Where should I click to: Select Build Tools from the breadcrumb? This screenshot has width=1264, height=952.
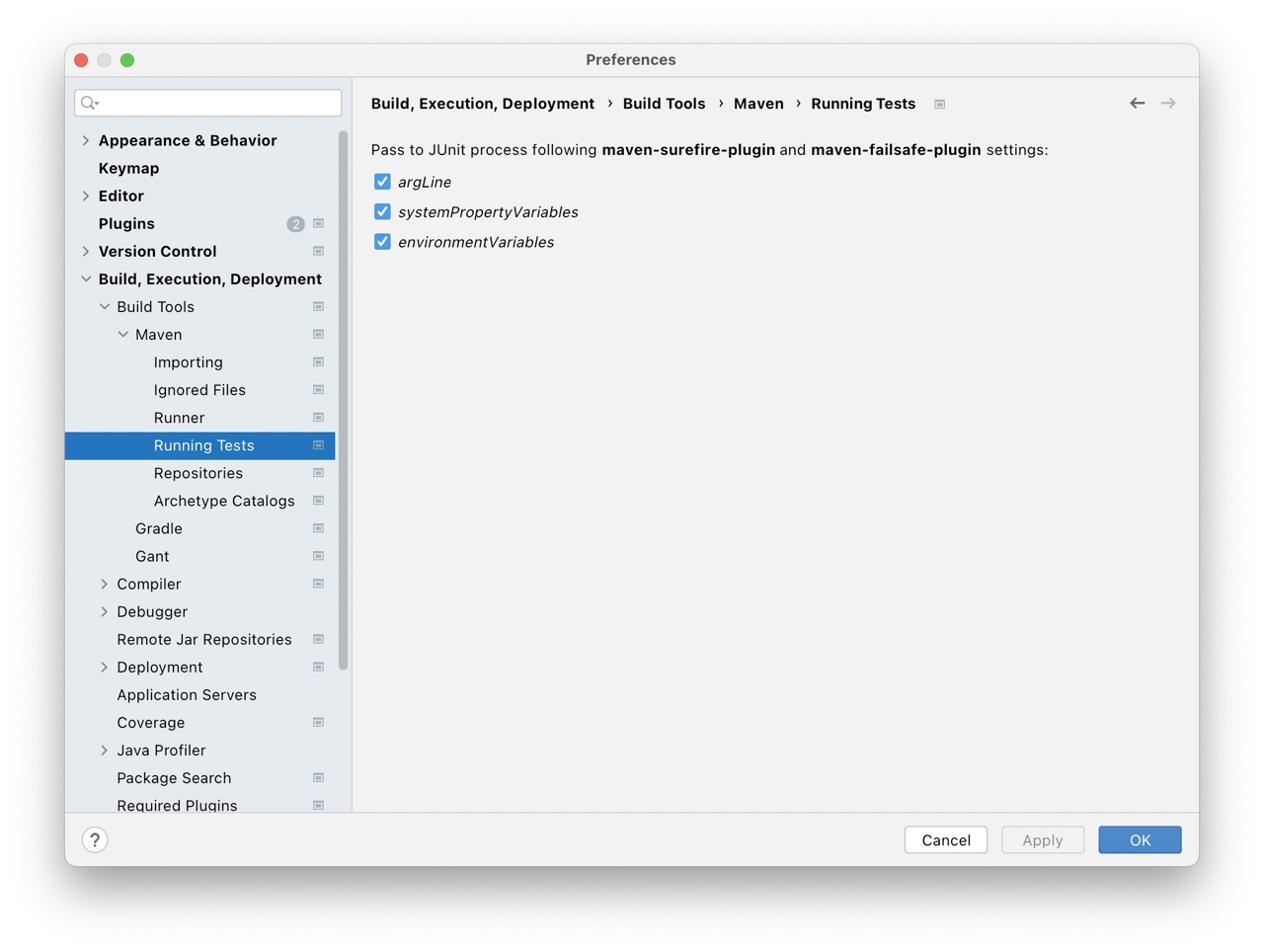664,103
